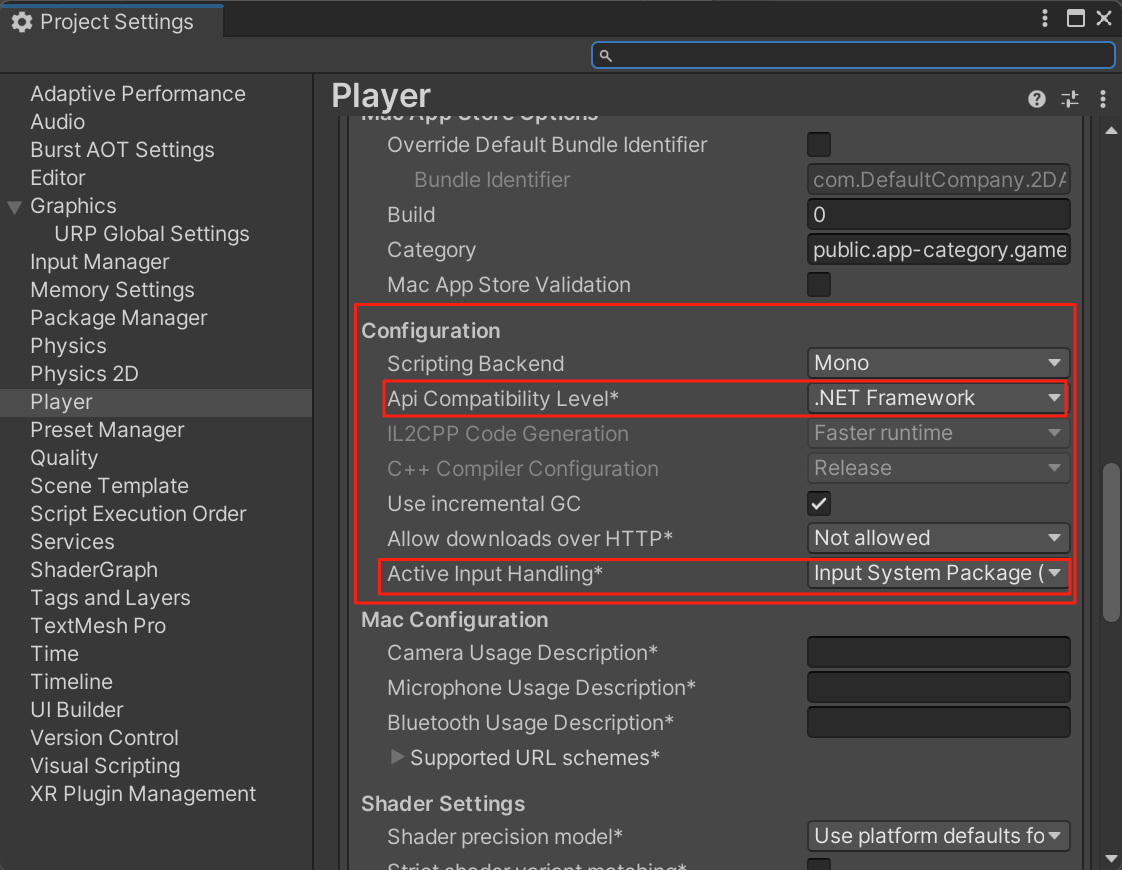The width and height of the screenshot is (1122, 870).
Task: Select Quality in the settings sidebar
Action: (64, 457)
